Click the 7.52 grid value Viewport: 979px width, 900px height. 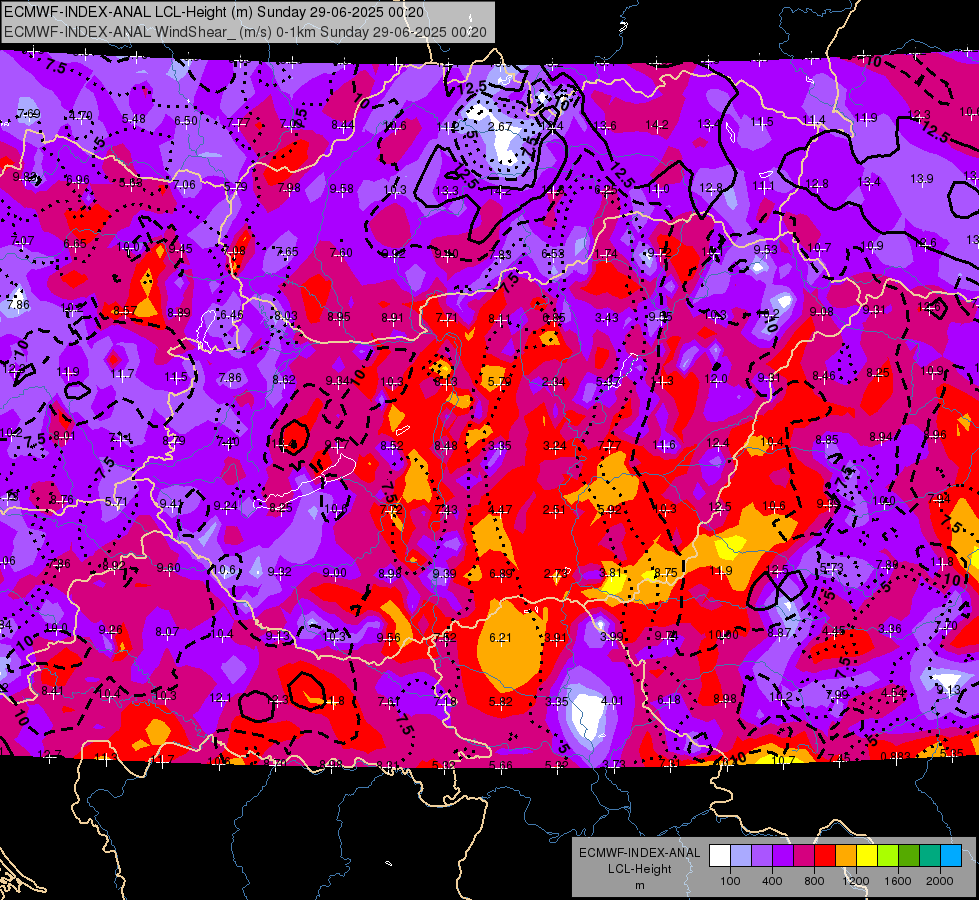pyautogui.click(x=445, y=638)
